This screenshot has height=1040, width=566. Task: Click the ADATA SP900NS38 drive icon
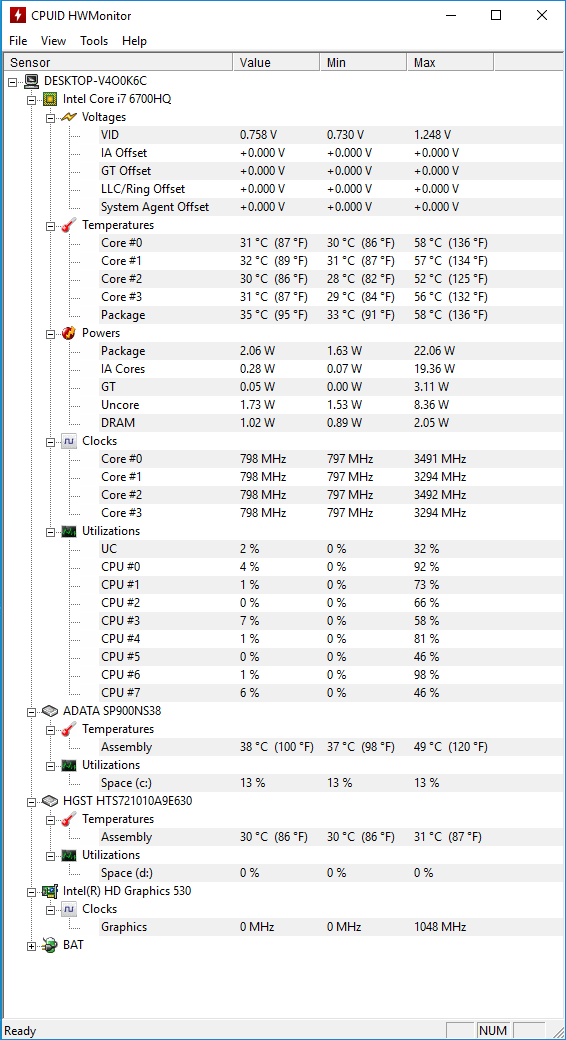(x=50, y=711)
